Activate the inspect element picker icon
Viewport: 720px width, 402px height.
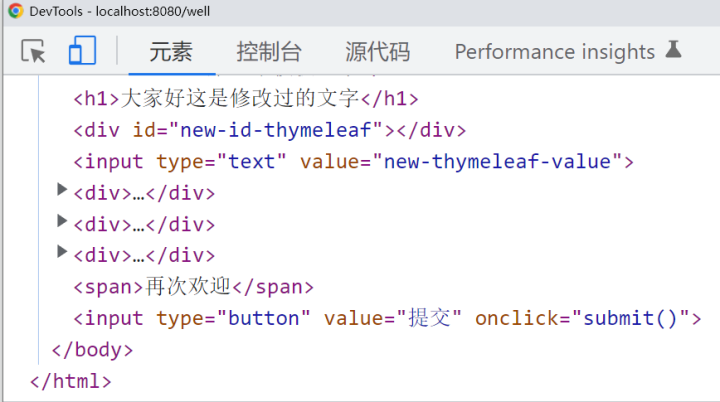[33, 51]
